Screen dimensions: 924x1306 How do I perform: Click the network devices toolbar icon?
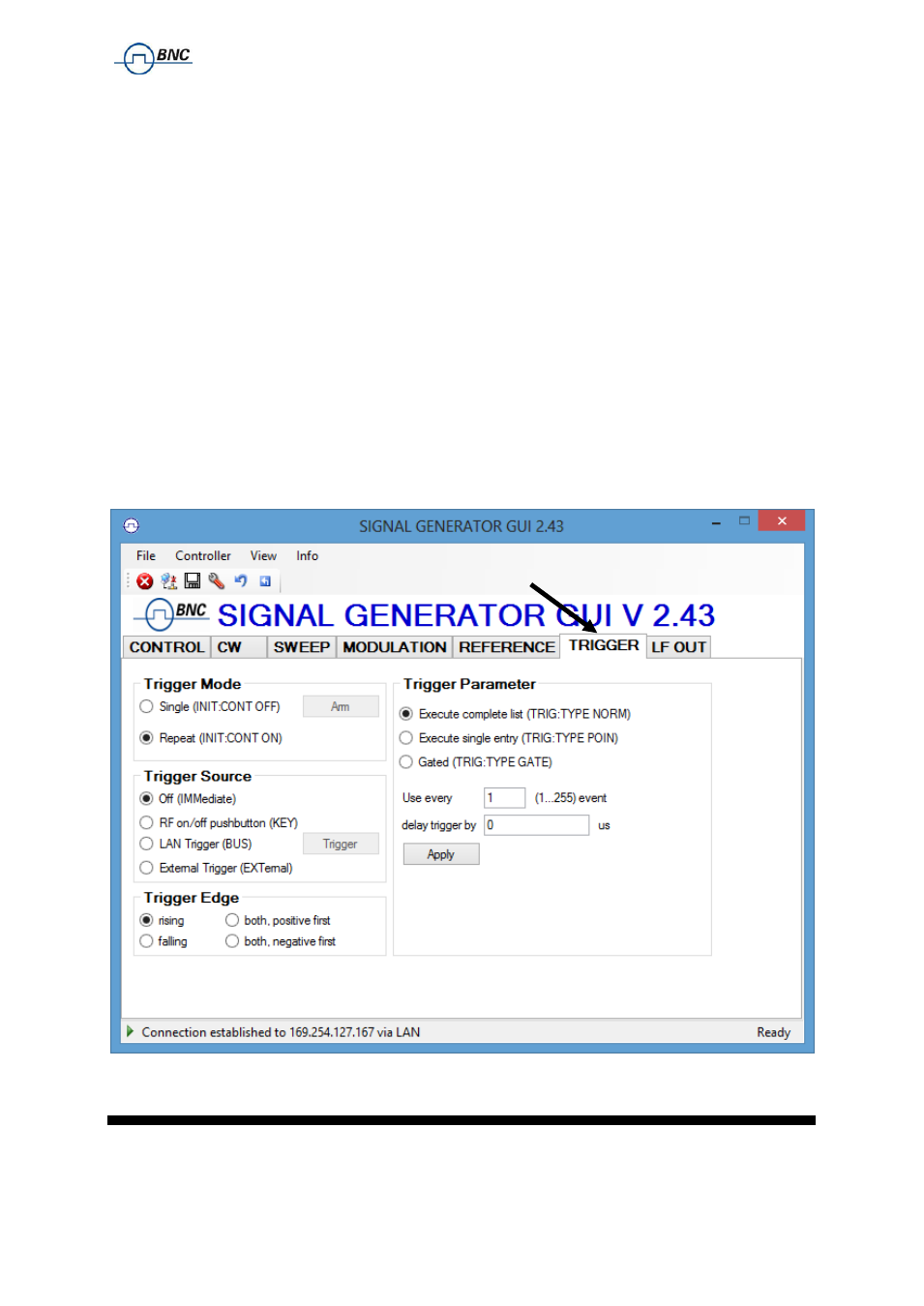(168, 581)
